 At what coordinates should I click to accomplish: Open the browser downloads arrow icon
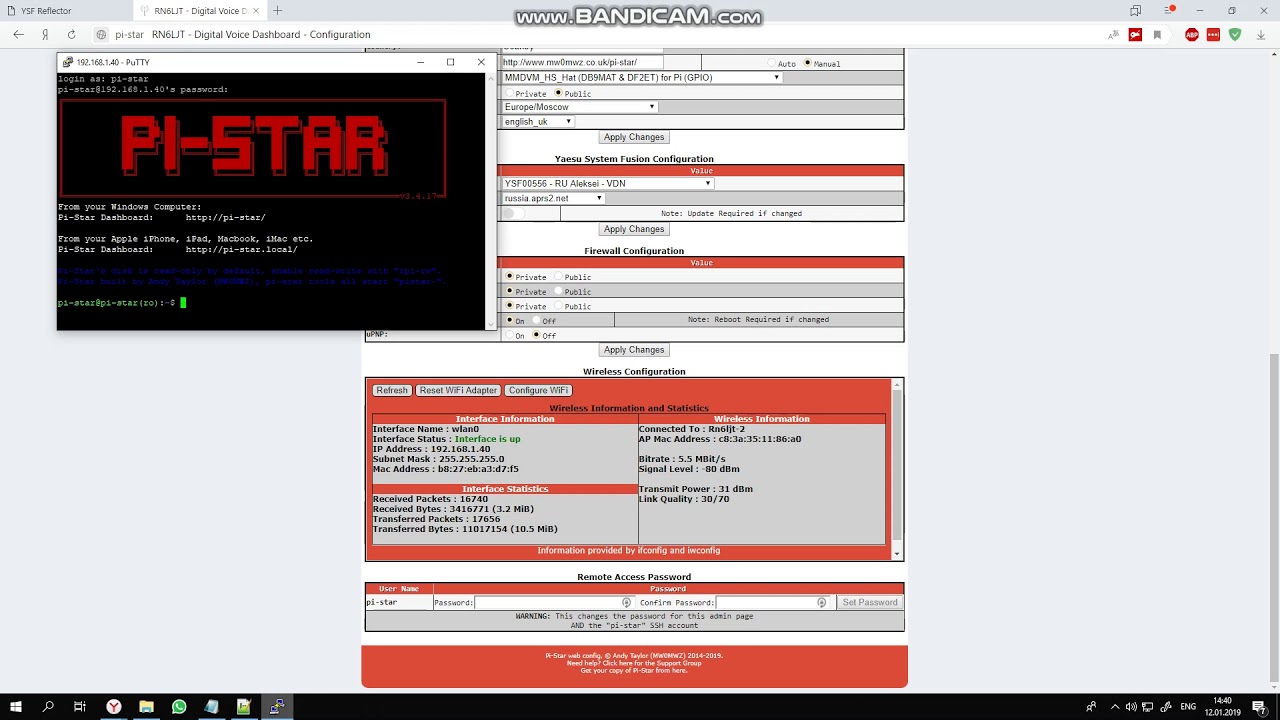tap(1262, 34)
